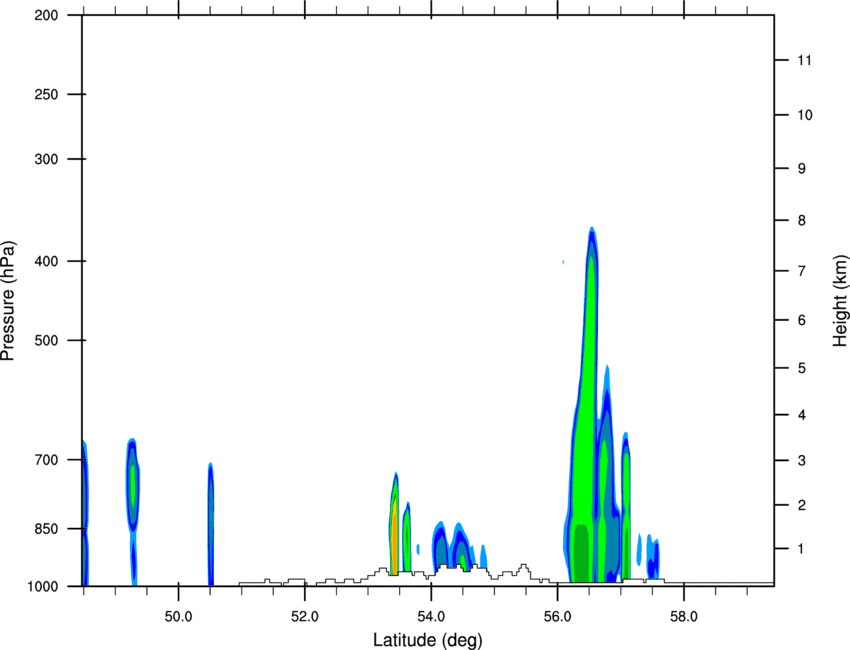
Task: Click the 58.0 latitude tick label
Action: 684,617
